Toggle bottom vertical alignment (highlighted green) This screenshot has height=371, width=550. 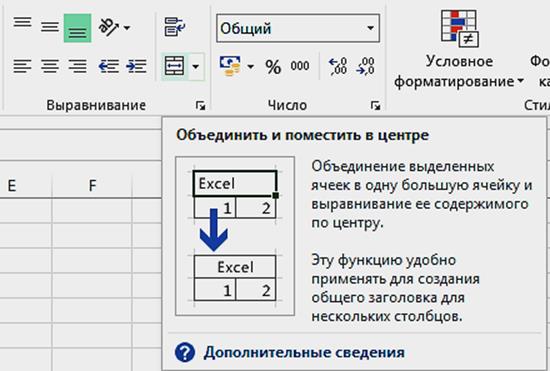click(x=78, y=28)
